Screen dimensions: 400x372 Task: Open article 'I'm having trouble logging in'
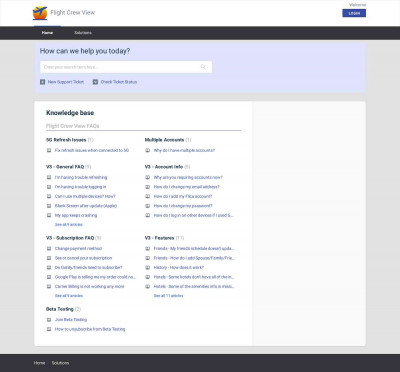80,187
